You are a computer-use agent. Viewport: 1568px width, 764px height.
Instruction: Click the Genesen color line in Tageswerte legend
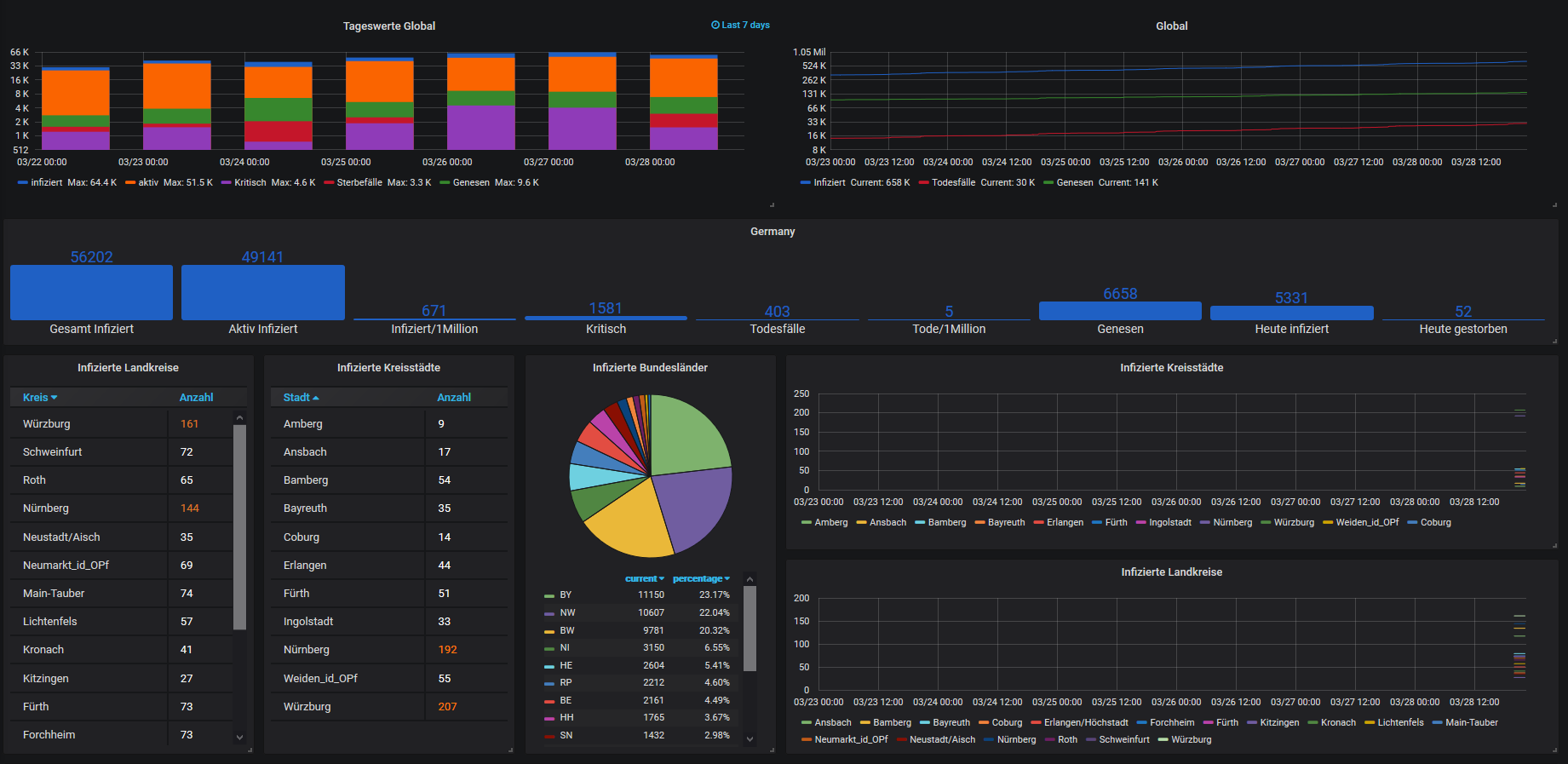click(445, 182)
